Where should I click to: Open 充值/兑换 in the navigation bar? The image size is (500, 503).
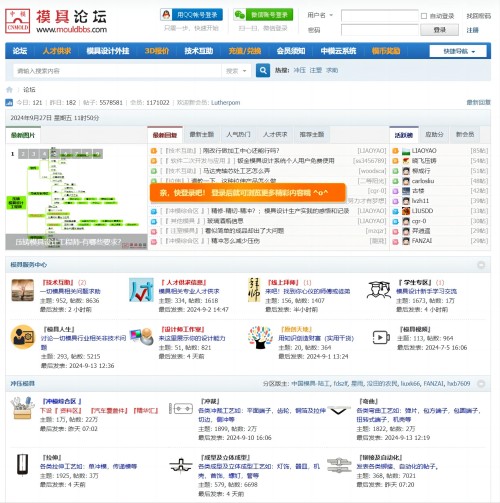245,51
